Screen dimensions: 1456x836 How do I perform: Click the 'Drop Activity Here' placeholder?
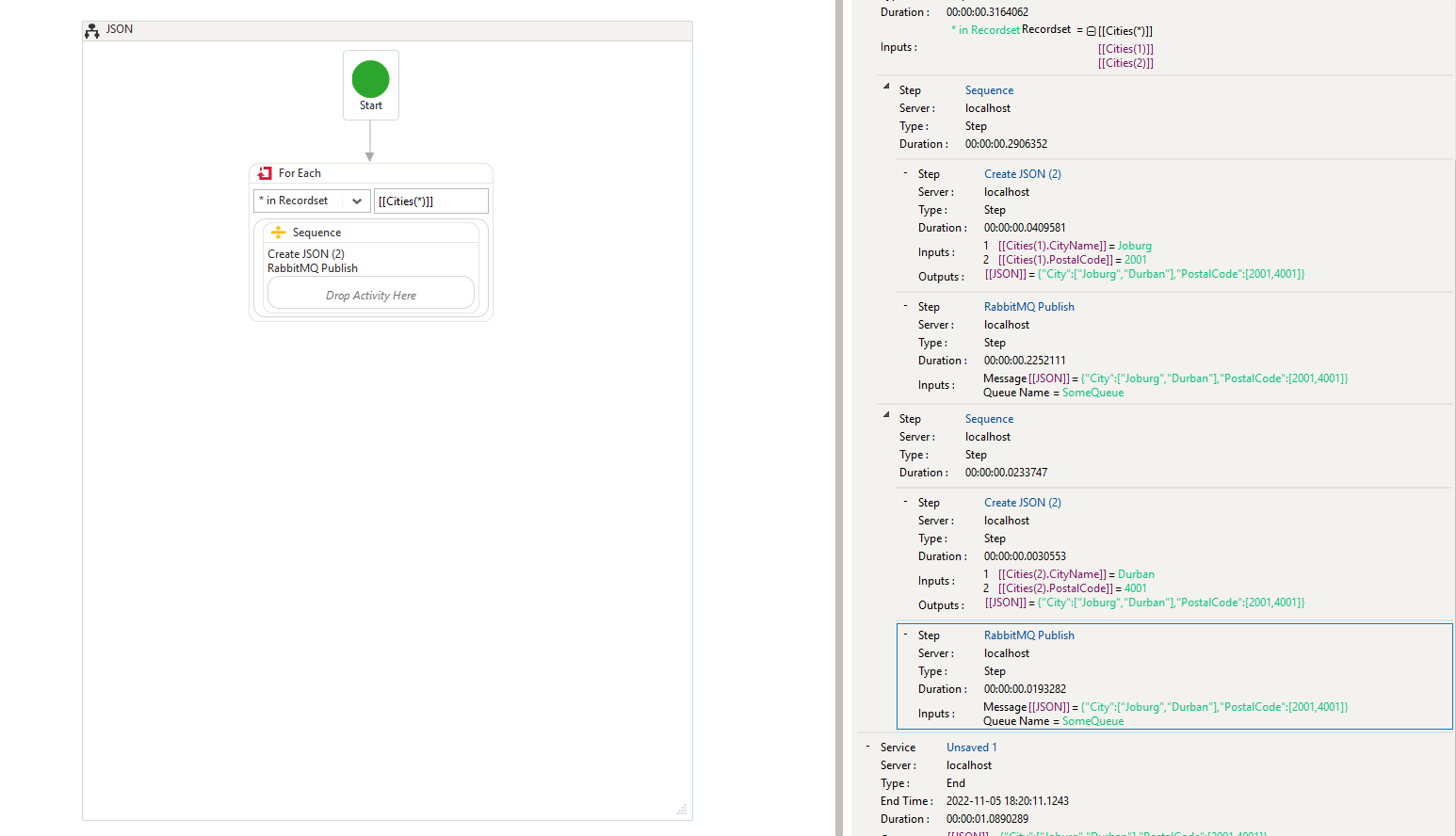[371, 295]
